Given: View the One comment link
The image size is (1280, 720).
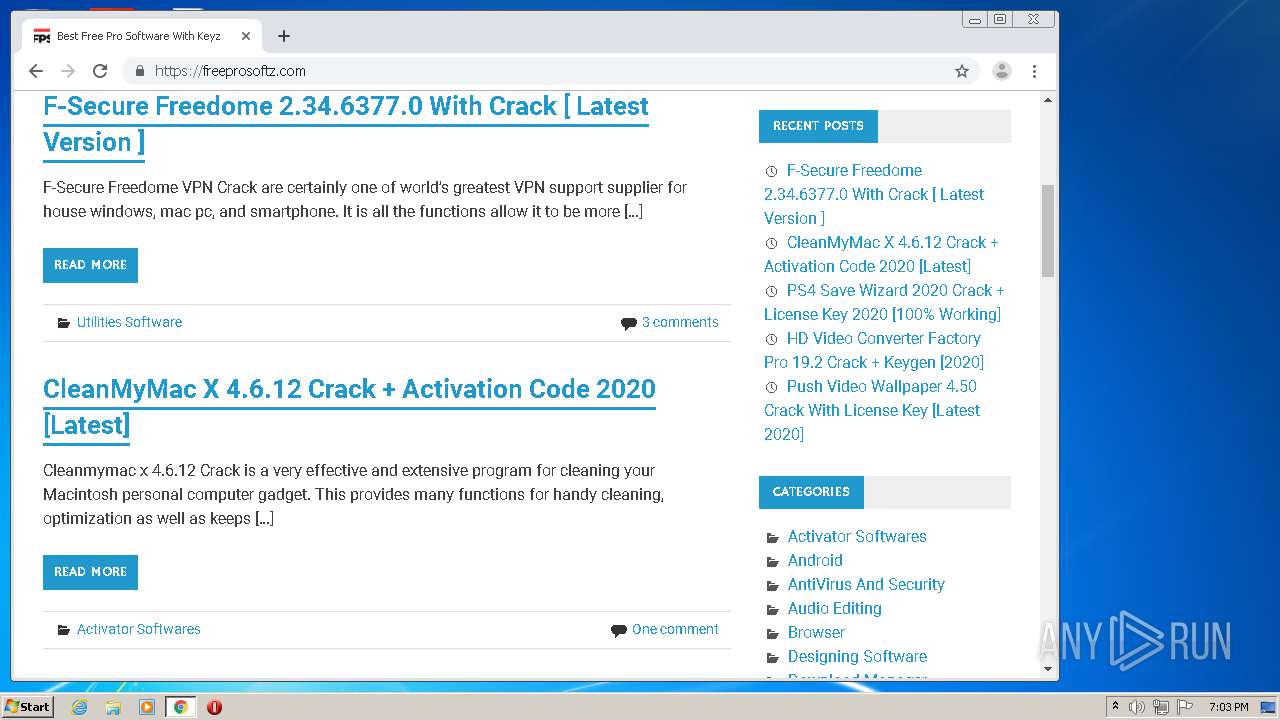Looking at the screenshot, I should click(675, 629).
